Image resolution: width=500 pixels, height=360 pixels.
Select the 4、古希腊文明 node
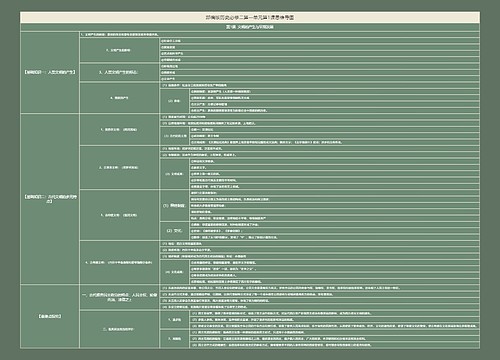[119, 263]
